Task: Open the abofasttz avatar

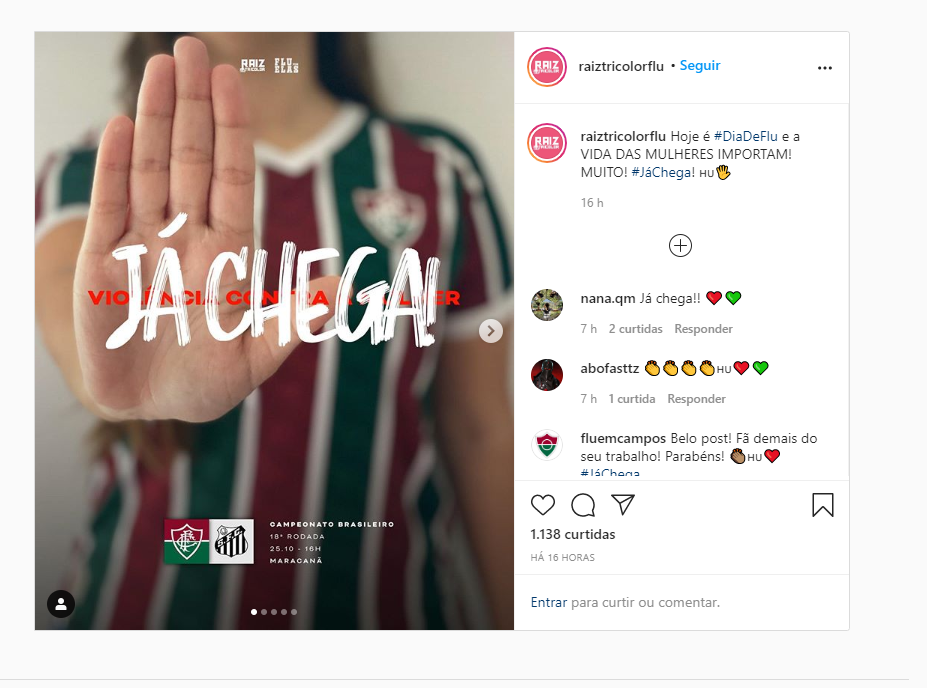Action: tap(547, 375)
